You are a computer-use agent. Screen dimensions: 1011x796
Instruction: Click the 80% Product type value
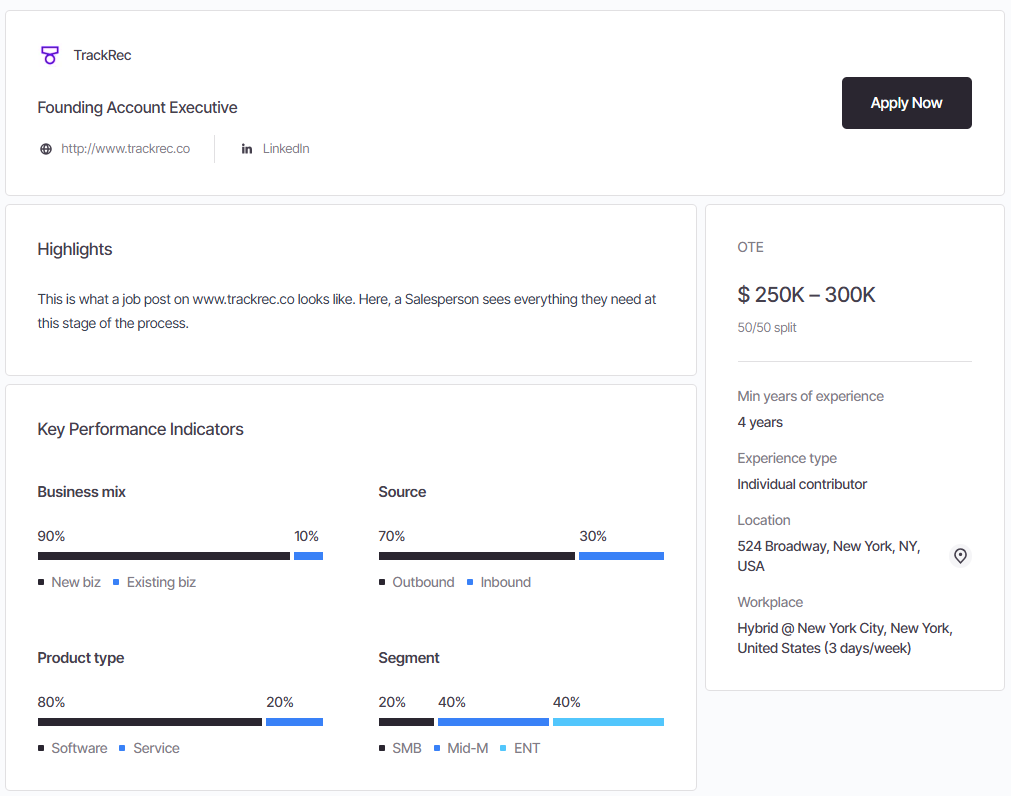point(51,703)
